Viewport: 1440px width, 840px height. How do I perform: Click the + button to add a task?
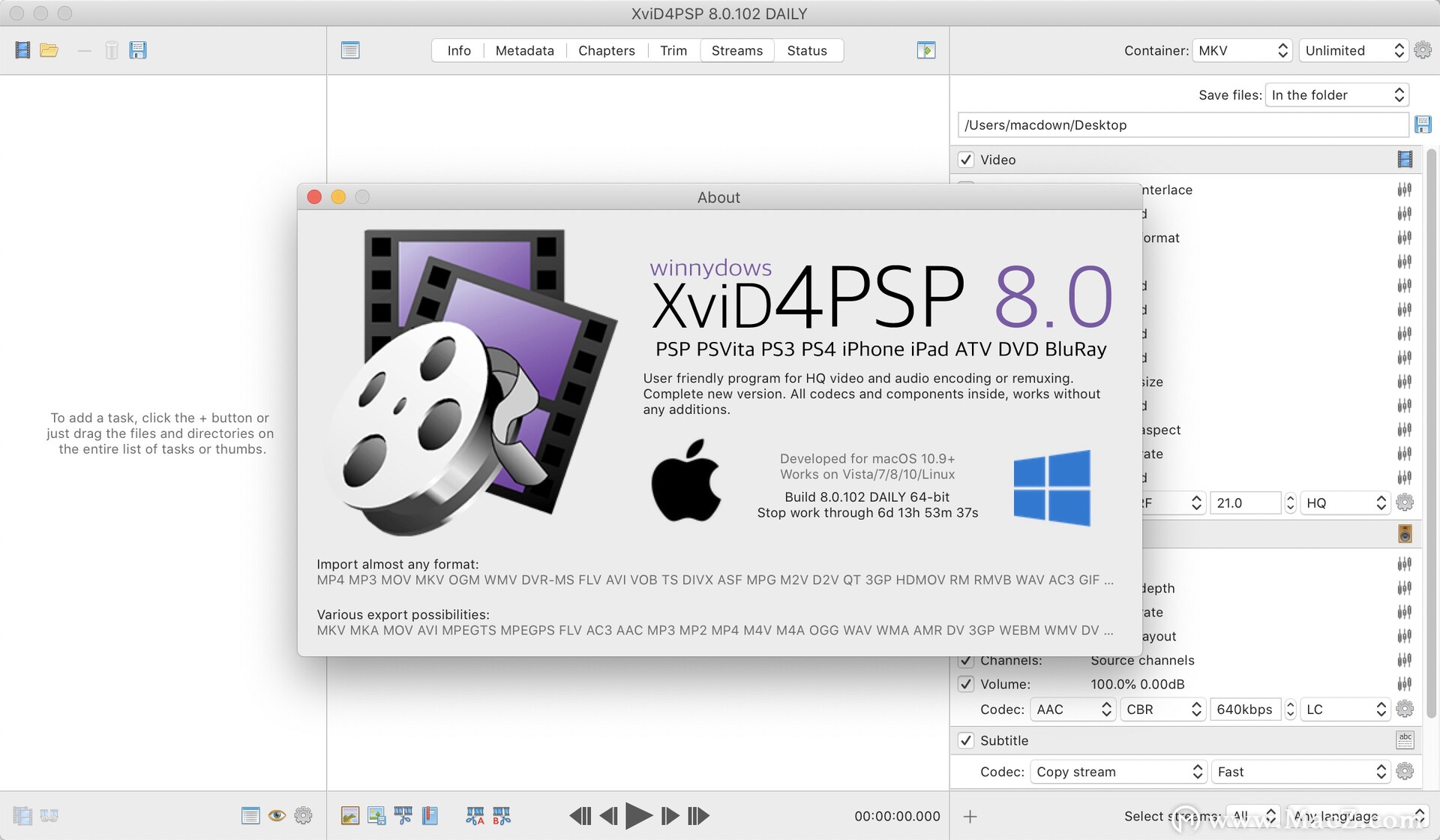pyautogui.click(x=971, y=815)
